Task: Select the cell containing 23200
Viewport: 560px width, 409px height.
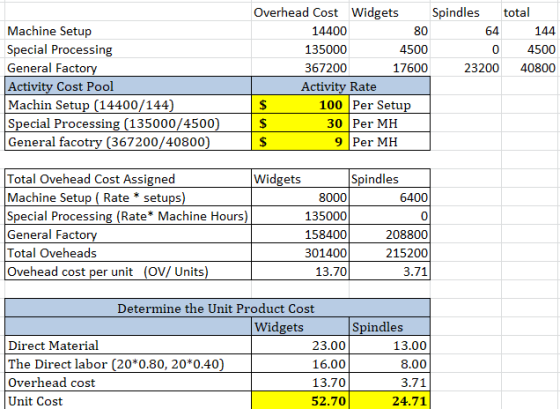Action: click(x=466, y=68)
